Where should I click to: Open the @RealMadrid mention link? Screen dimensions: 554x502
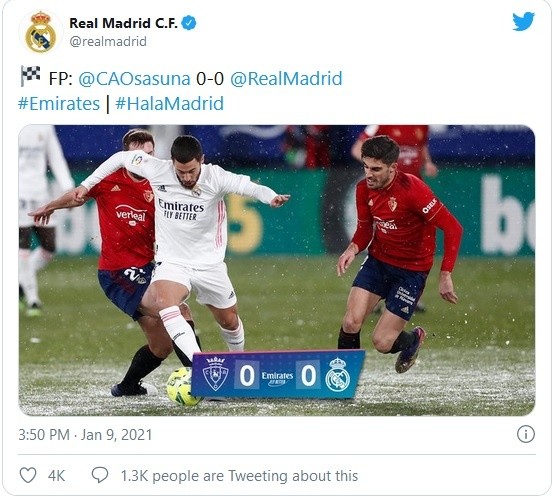coord(286,78)
